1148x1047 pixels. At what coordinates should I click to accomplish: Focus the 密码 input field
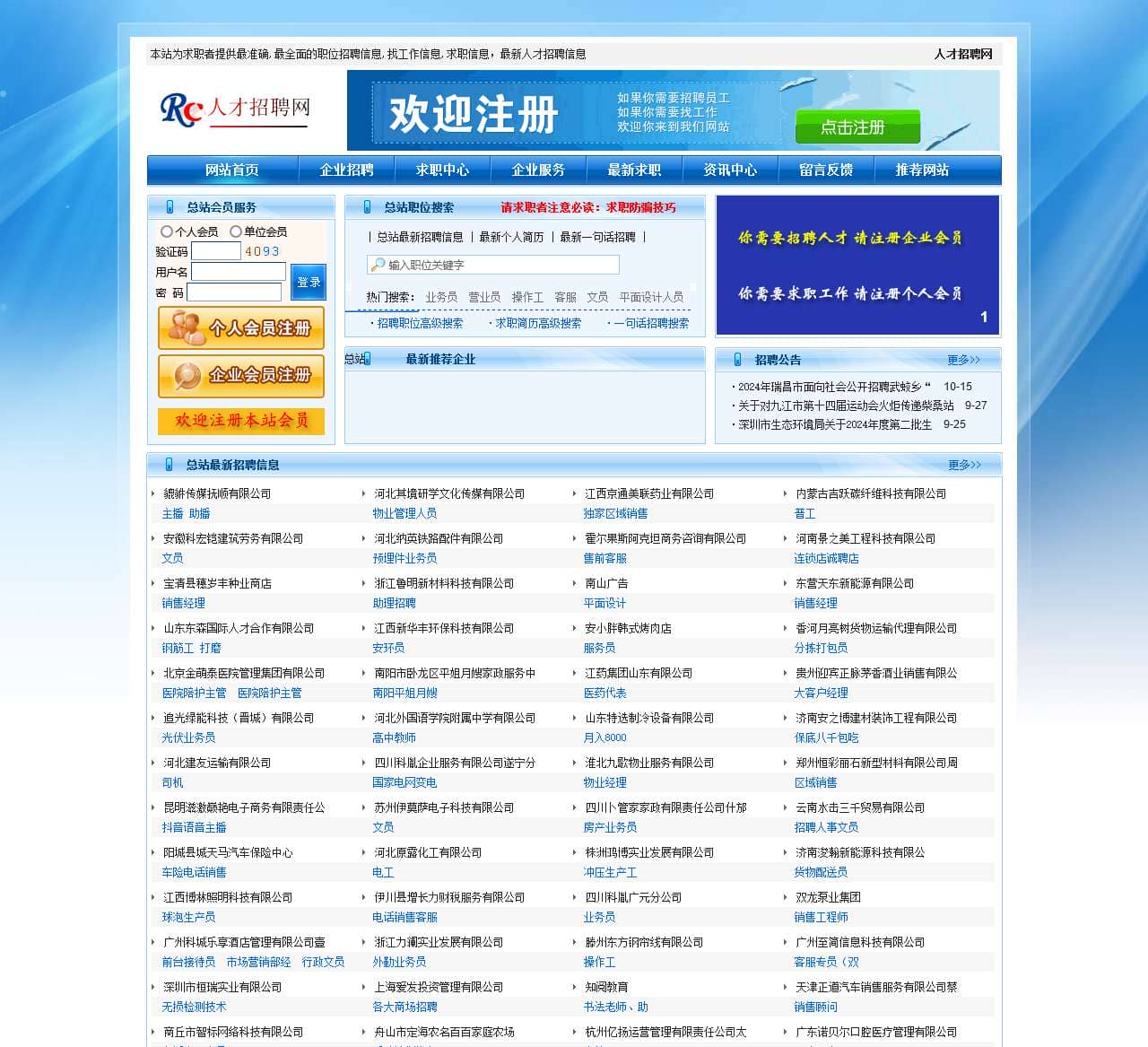[x=234, y=292]
